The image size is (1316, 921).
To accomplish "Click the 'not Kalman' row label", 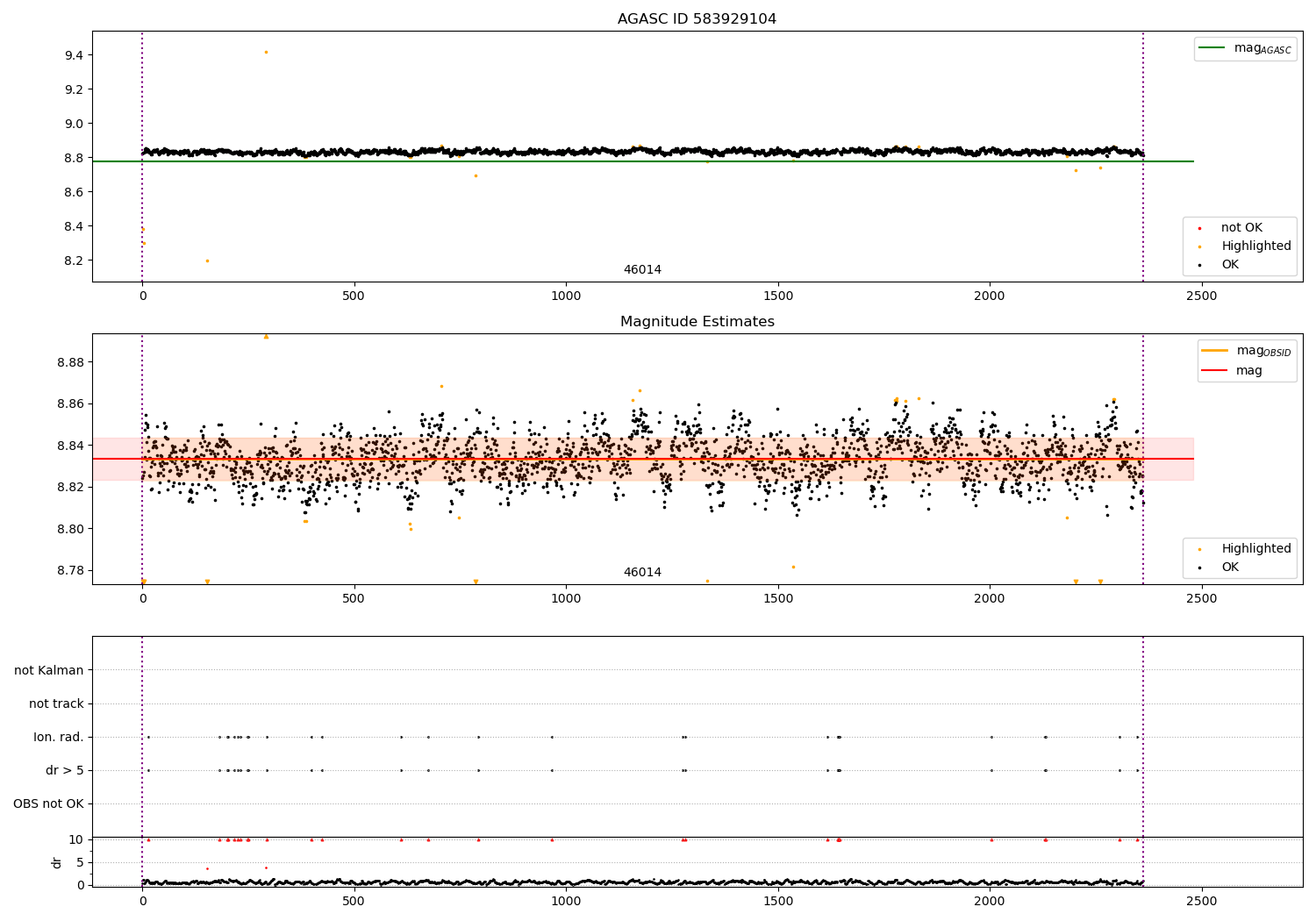I will (49, 670).
